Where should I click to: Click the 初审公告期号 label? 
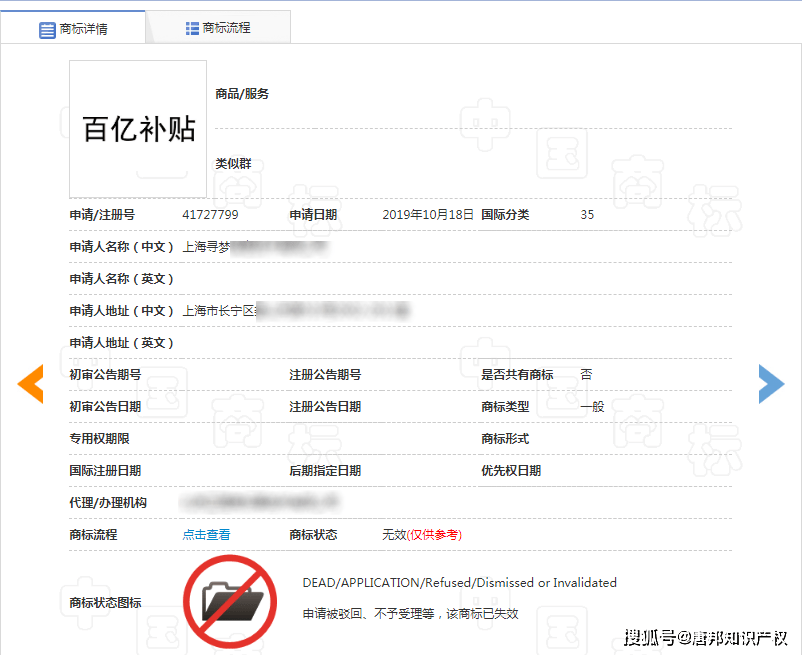(x=105, y=375)
